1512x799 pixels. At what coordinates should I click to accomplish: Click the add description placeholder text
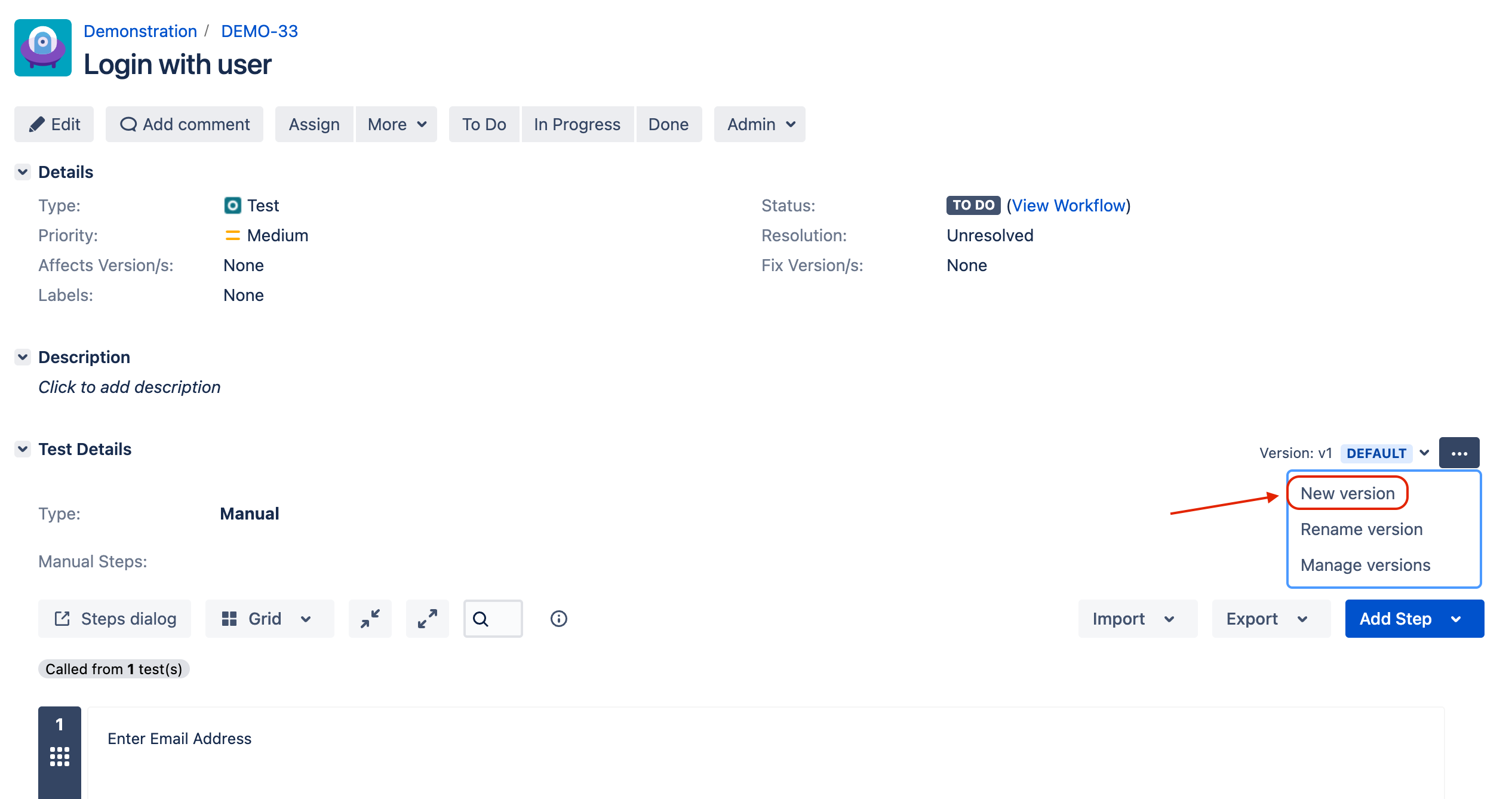point(129,387)
